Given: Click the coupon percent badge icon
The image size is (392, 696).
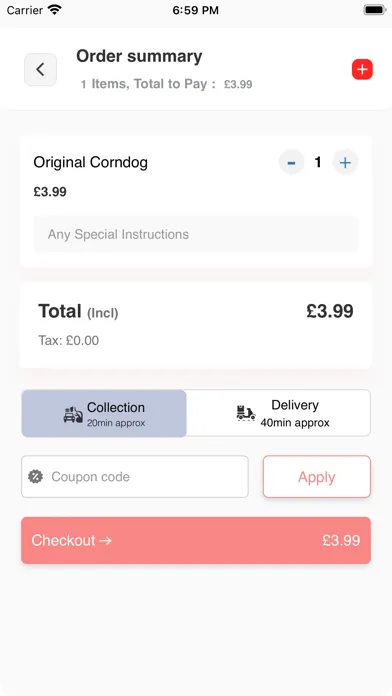Looking at the screenshot, I should point(36,477).
